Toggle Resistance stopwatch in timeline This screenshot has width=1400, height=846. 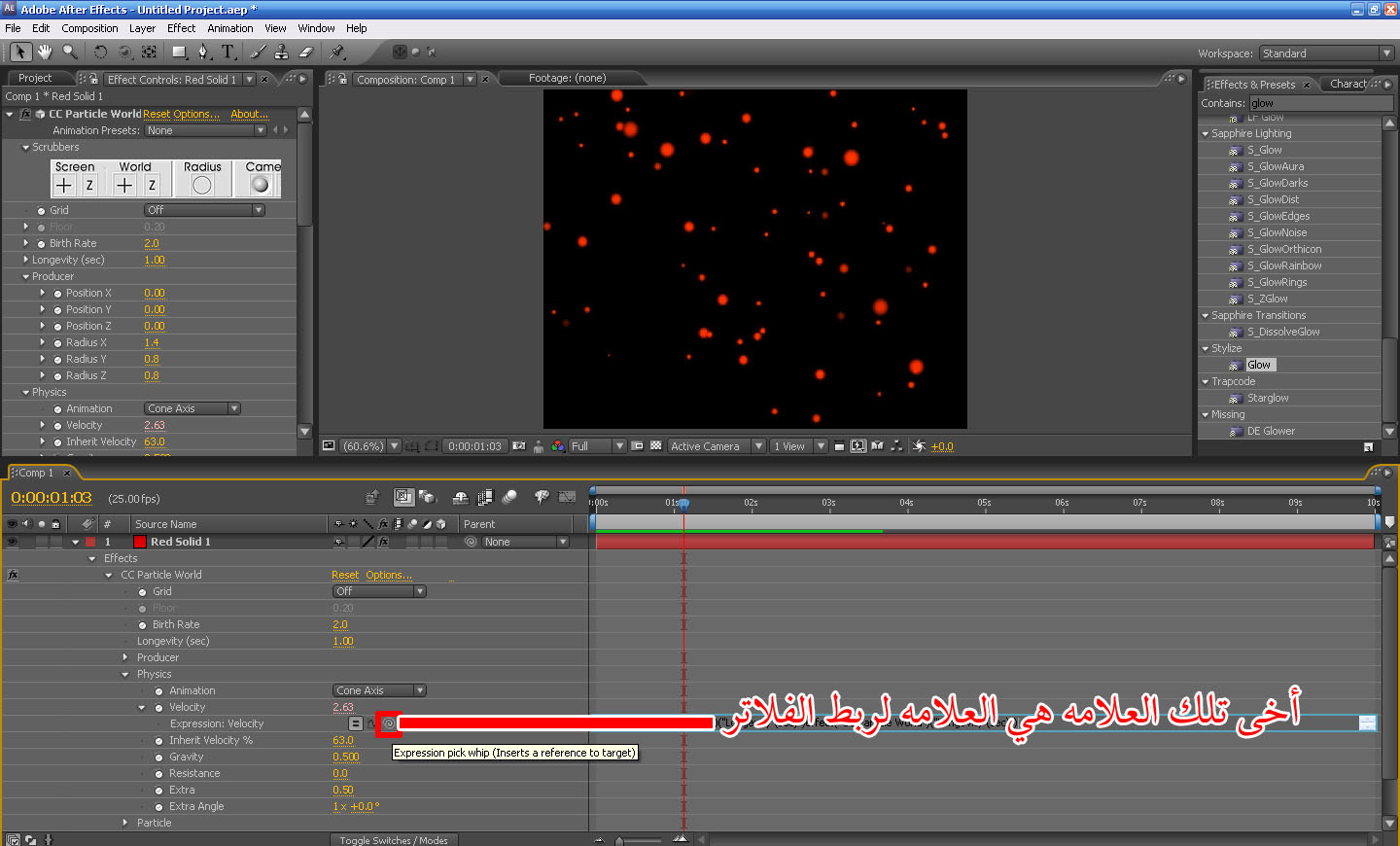159,773
